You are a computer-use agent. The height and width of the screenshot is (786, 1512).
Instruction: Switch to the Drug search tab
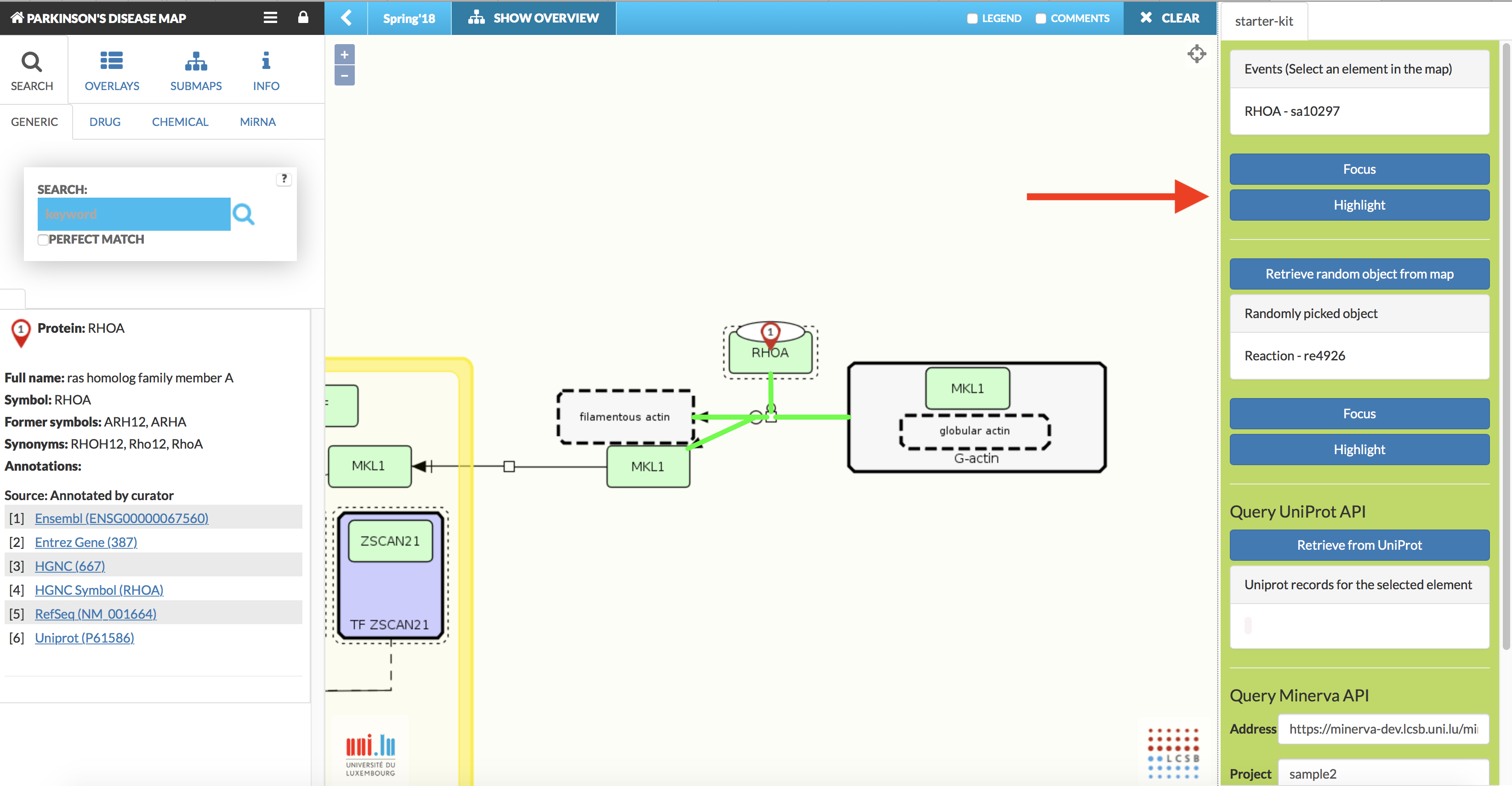pos(104,122)
